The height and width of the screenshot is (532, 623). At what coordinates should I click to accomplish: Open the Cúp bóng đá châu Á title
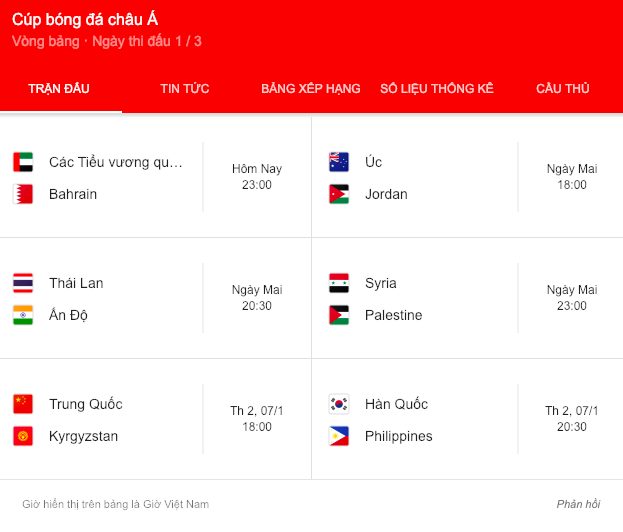85,19
